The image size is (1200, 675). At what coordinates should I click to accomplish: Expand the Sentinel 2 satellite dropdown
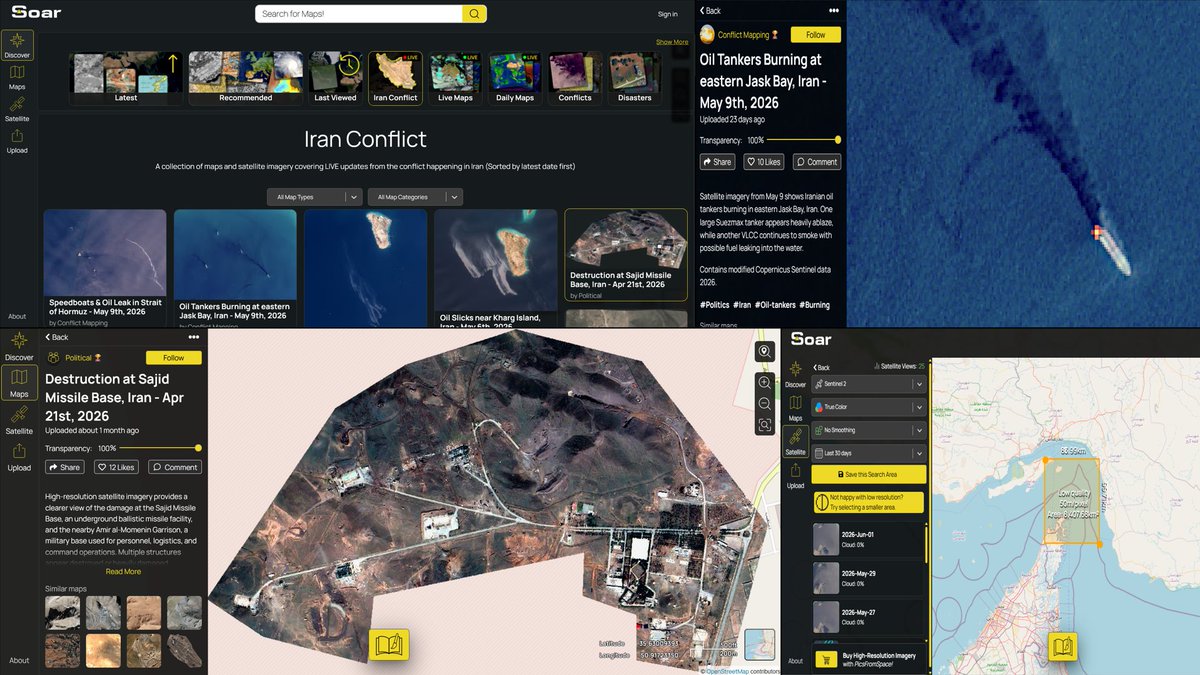pos(868,383)
